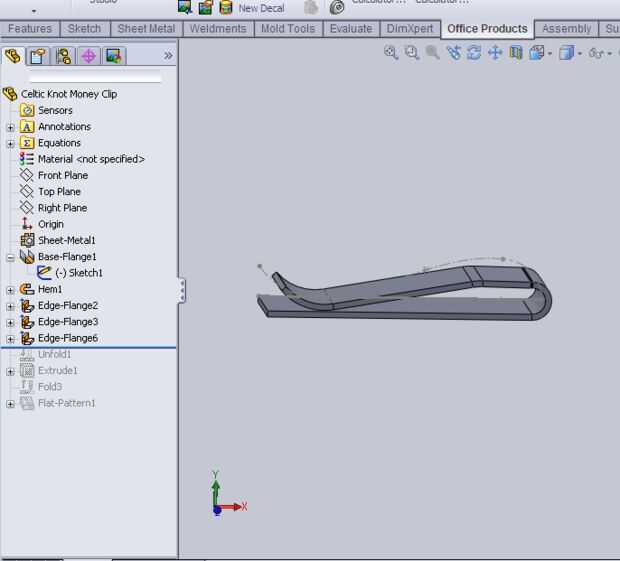The image size is (620, 561).
Task: Switch to the Features tab
Action: [30, 29]
